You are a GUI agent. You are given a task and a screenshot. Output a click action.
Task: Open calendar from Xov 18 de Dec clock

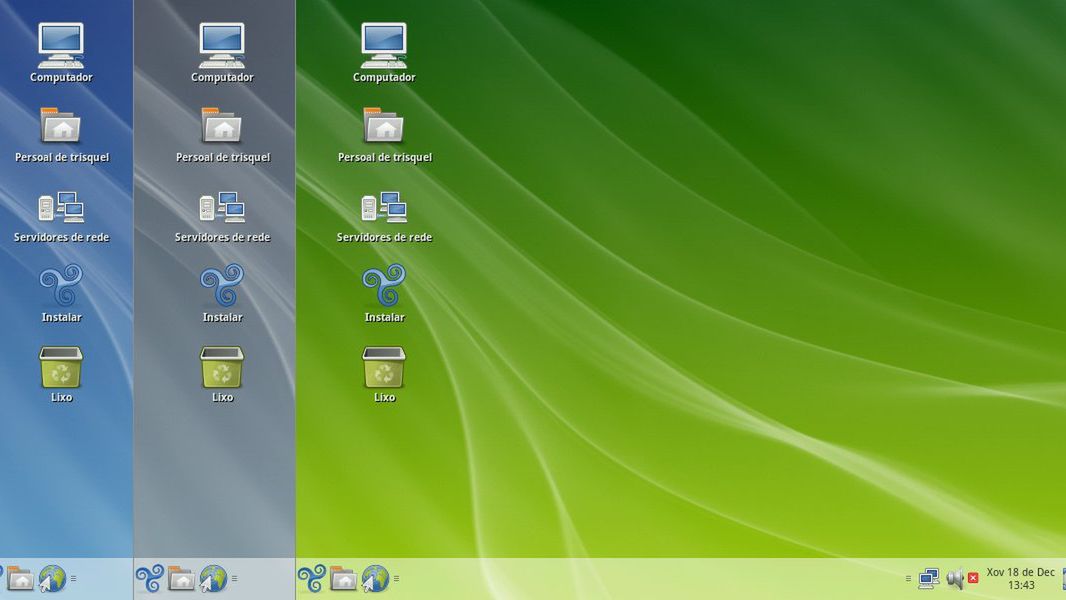click(x=1020, y=578)
